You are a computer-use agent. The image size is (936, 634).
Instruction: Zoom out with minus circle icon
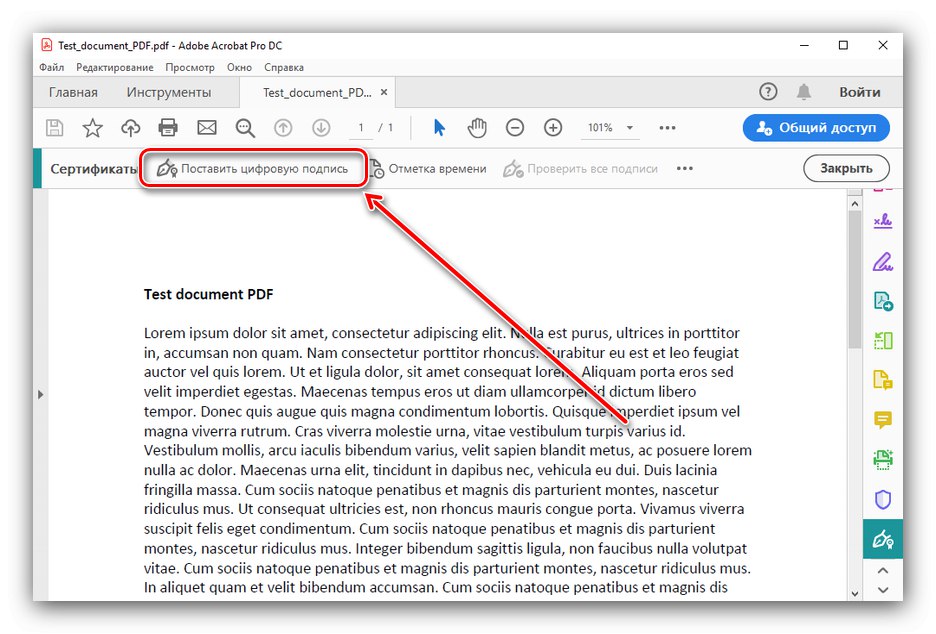[x=515, y=128]
